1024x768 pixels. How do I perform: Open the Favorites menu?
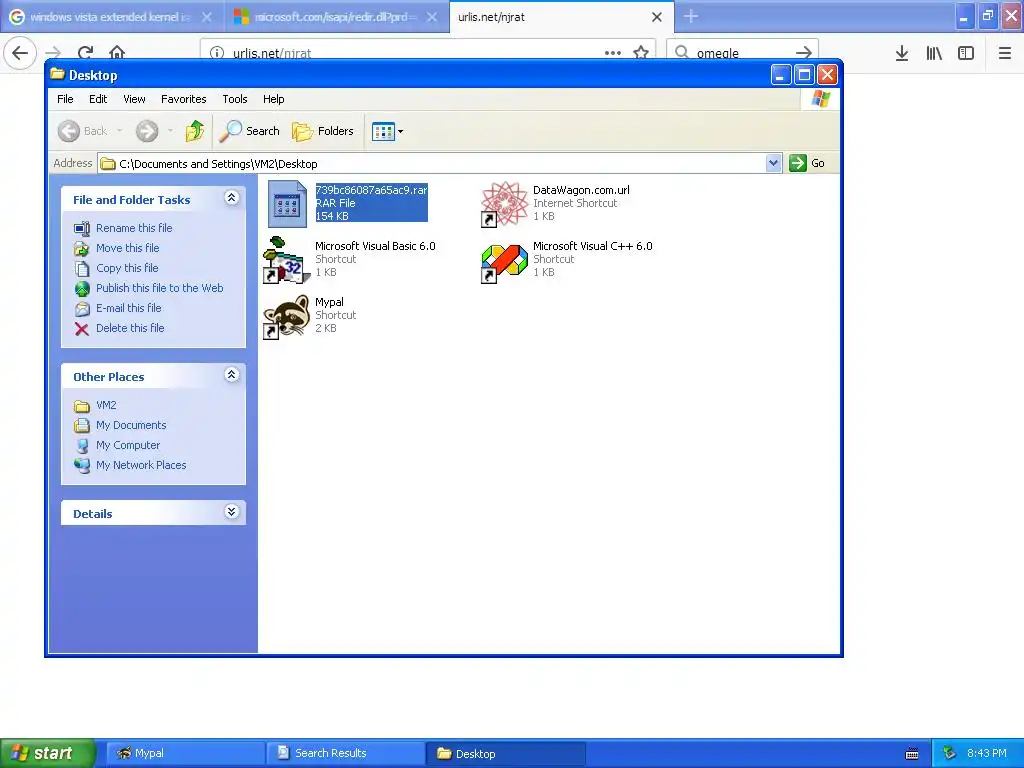(x=184, y=99)
